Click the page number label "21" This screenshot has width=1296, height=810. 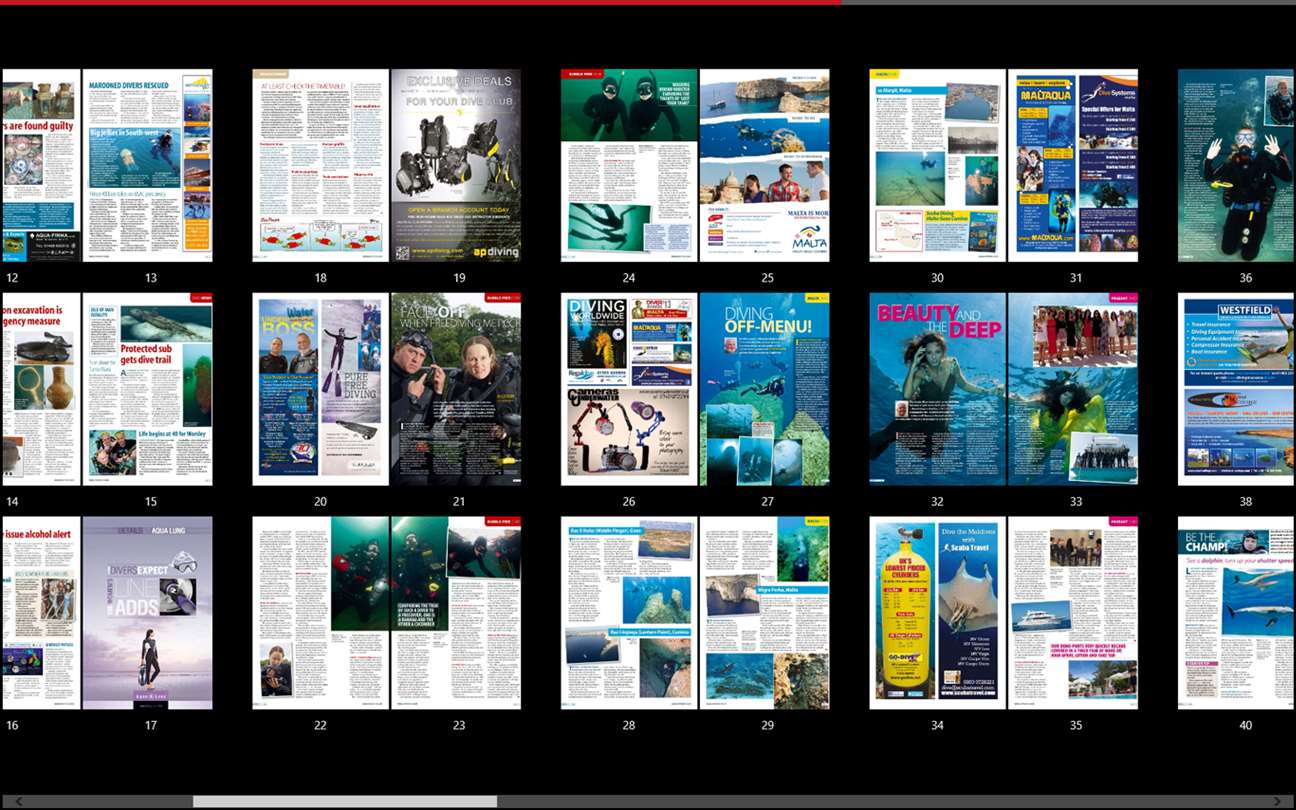pos(459,502)
